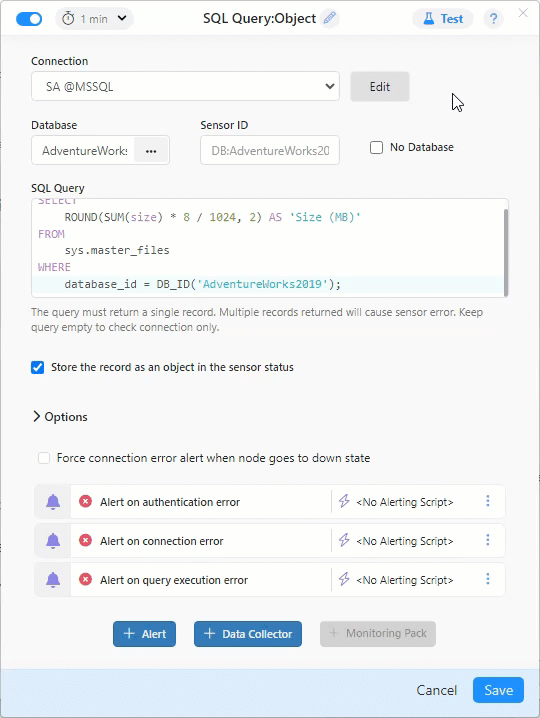The height and width of the screenshot is (718, 540).
Task: Open the SA @MSSQL connection dropdown
Action: 185,86
